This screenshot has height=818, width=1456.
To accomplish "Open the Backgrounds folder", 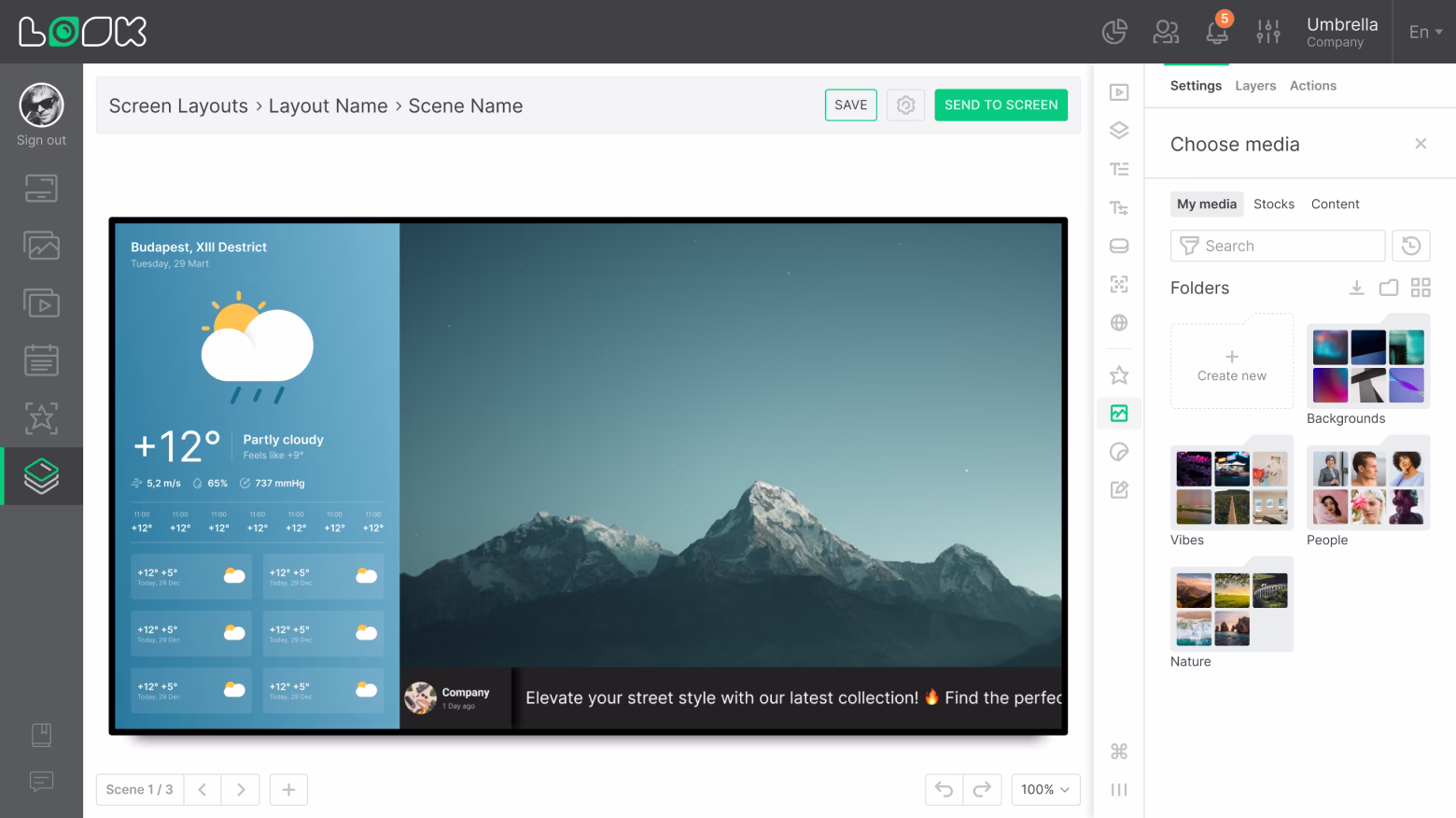I will [1368, 361].
